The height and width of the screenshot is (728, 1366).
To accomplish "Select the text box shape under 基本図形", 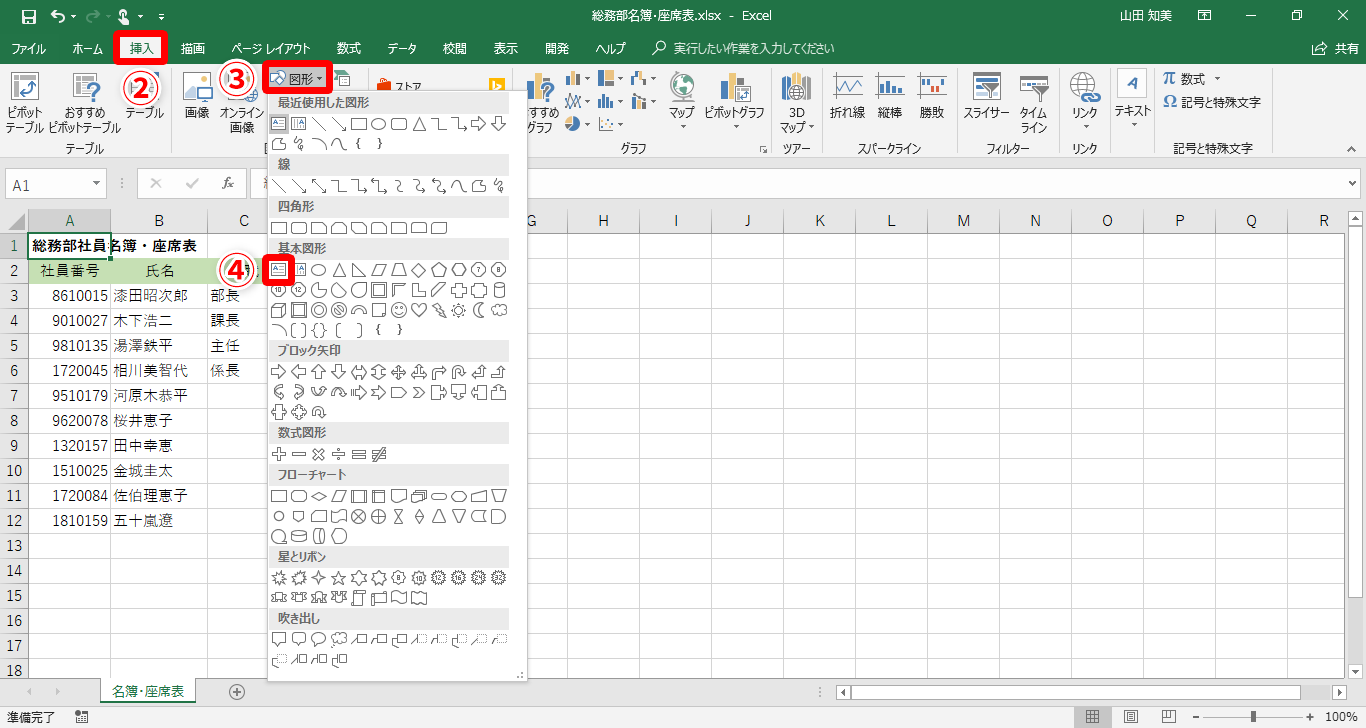I will coord(279,270).
